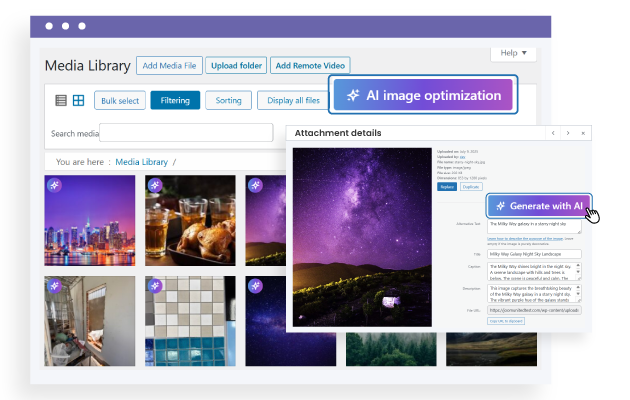Select city skyline image thumbnail
630x400 pixels.
90,220
